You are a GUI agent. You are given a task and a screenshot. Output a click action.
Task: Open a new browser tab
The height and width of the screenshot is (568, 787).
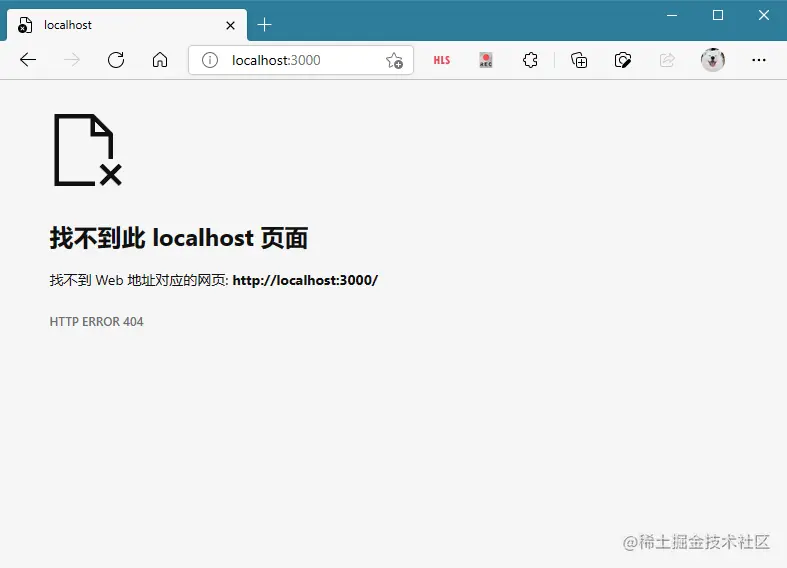(x=264, y=25)
